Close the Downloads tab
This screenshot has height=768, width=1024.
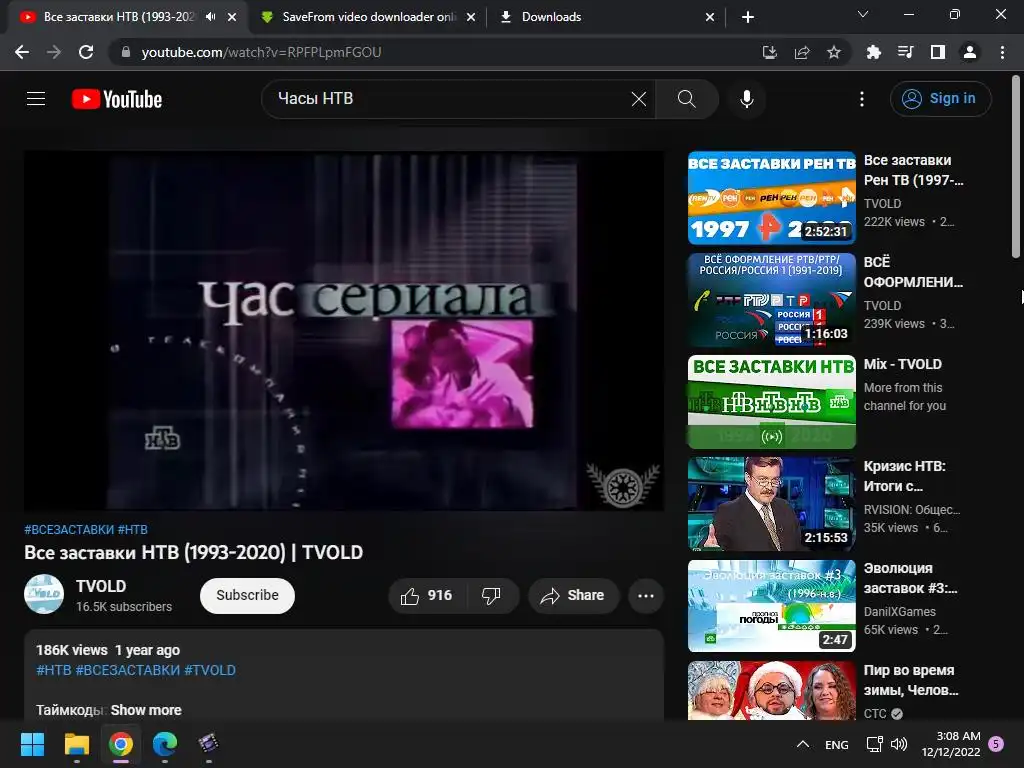coord(710,17)
